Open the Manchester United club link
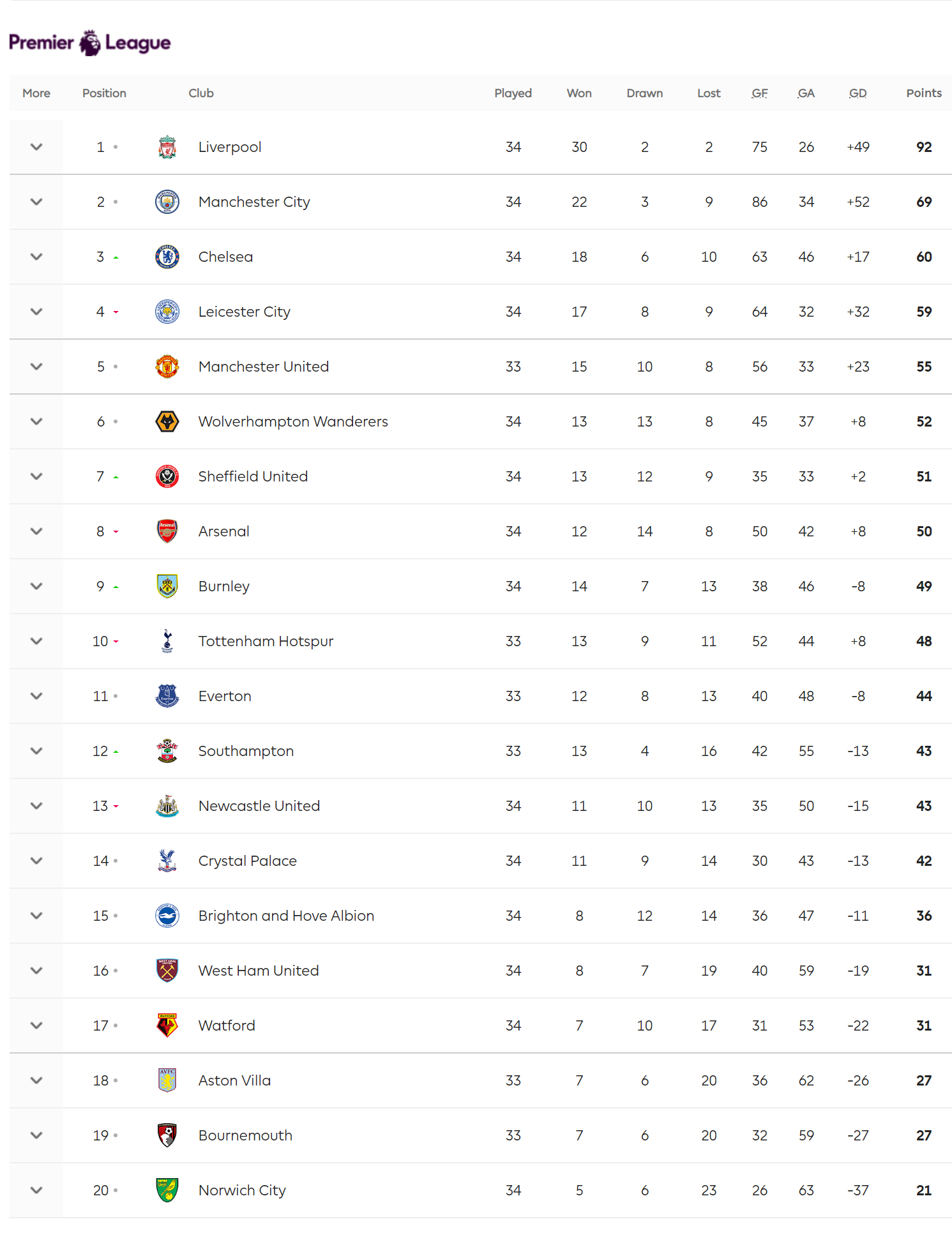 264,367
